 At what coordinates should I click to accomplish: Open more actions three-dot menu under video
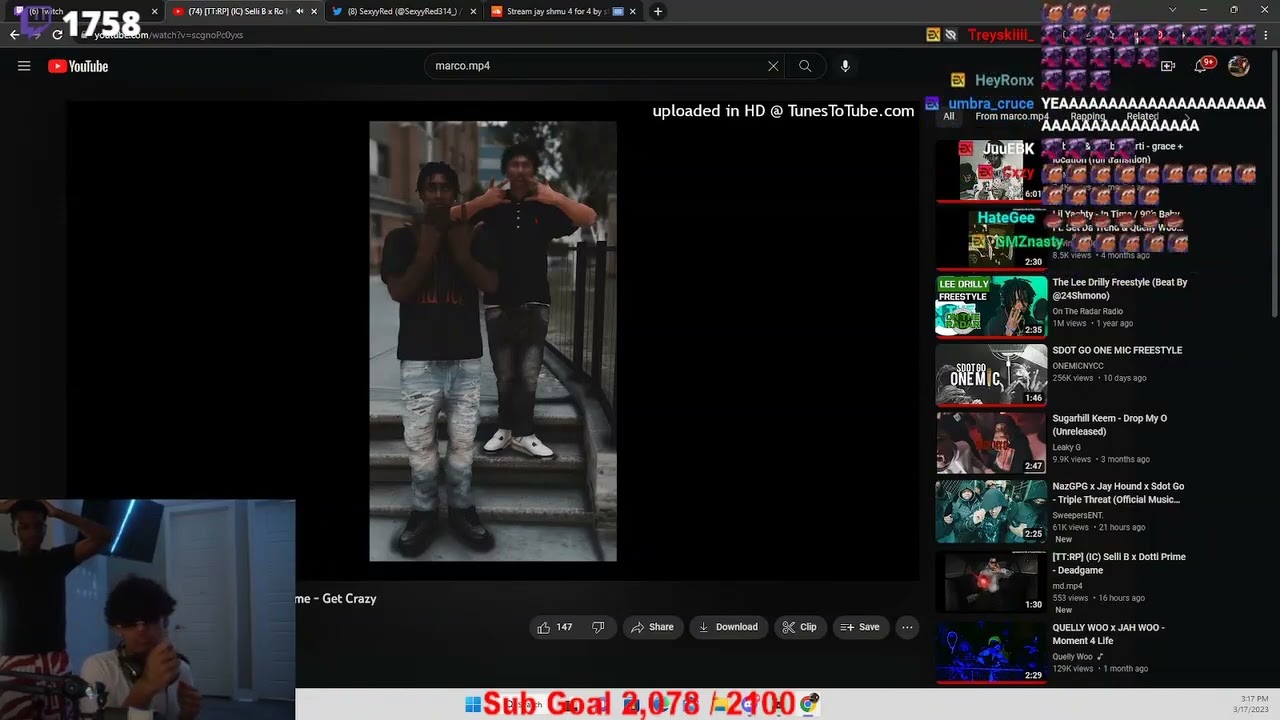907,627
